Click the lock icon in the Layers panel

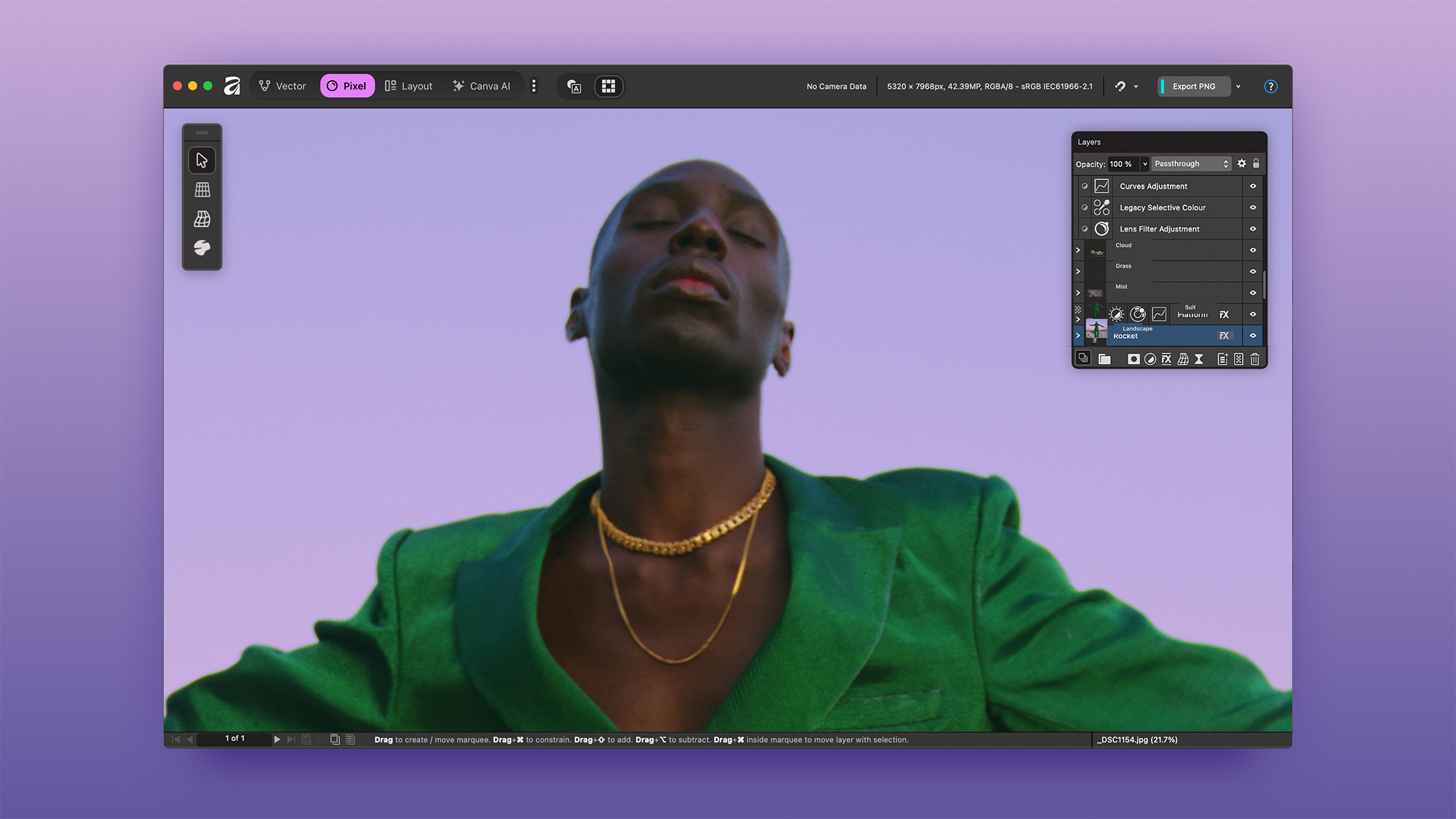[1256, 164]
